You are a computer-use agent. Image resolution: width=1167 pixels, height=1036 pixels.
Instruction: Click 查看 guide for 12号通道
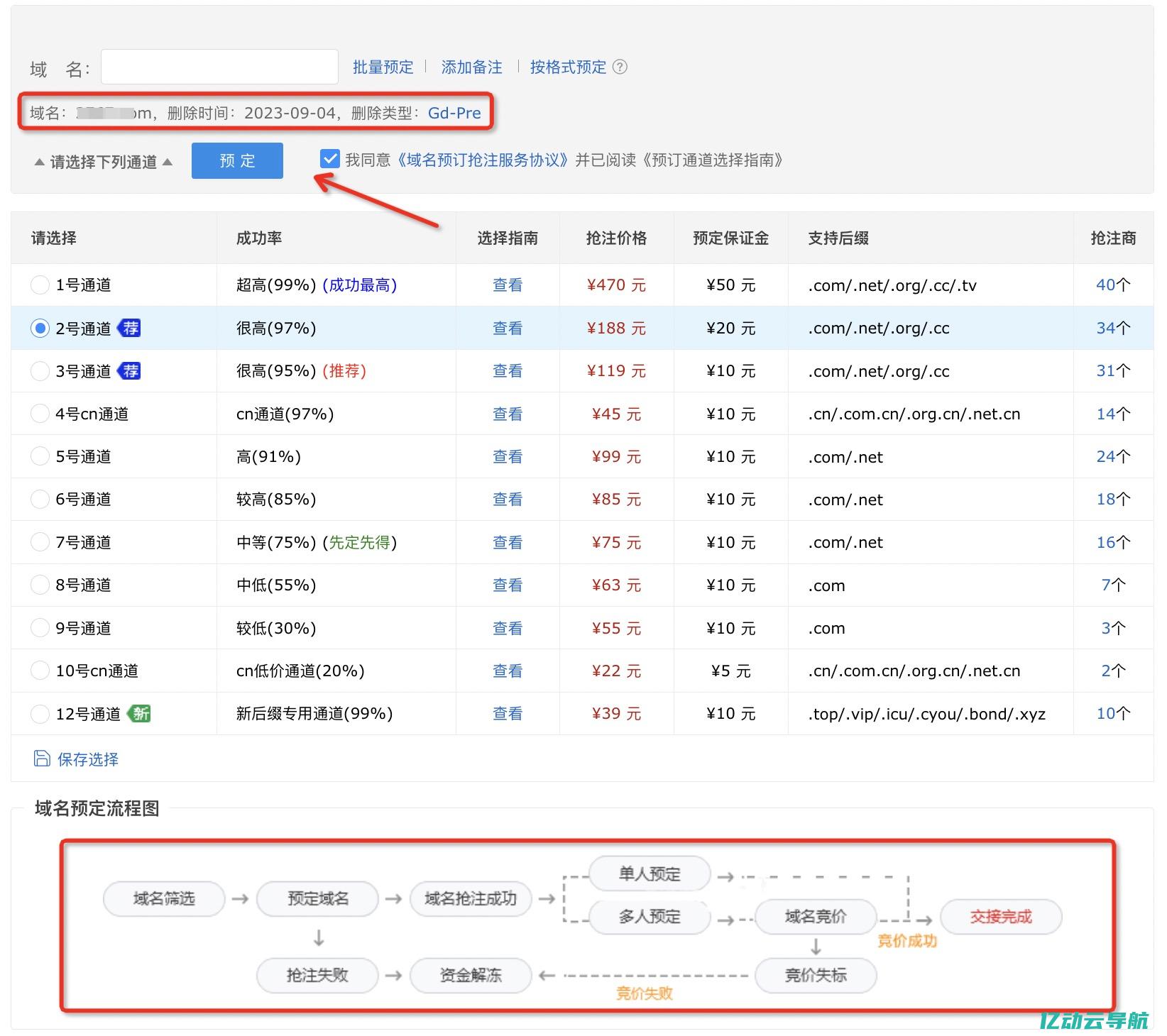click(x=508, y=713)
